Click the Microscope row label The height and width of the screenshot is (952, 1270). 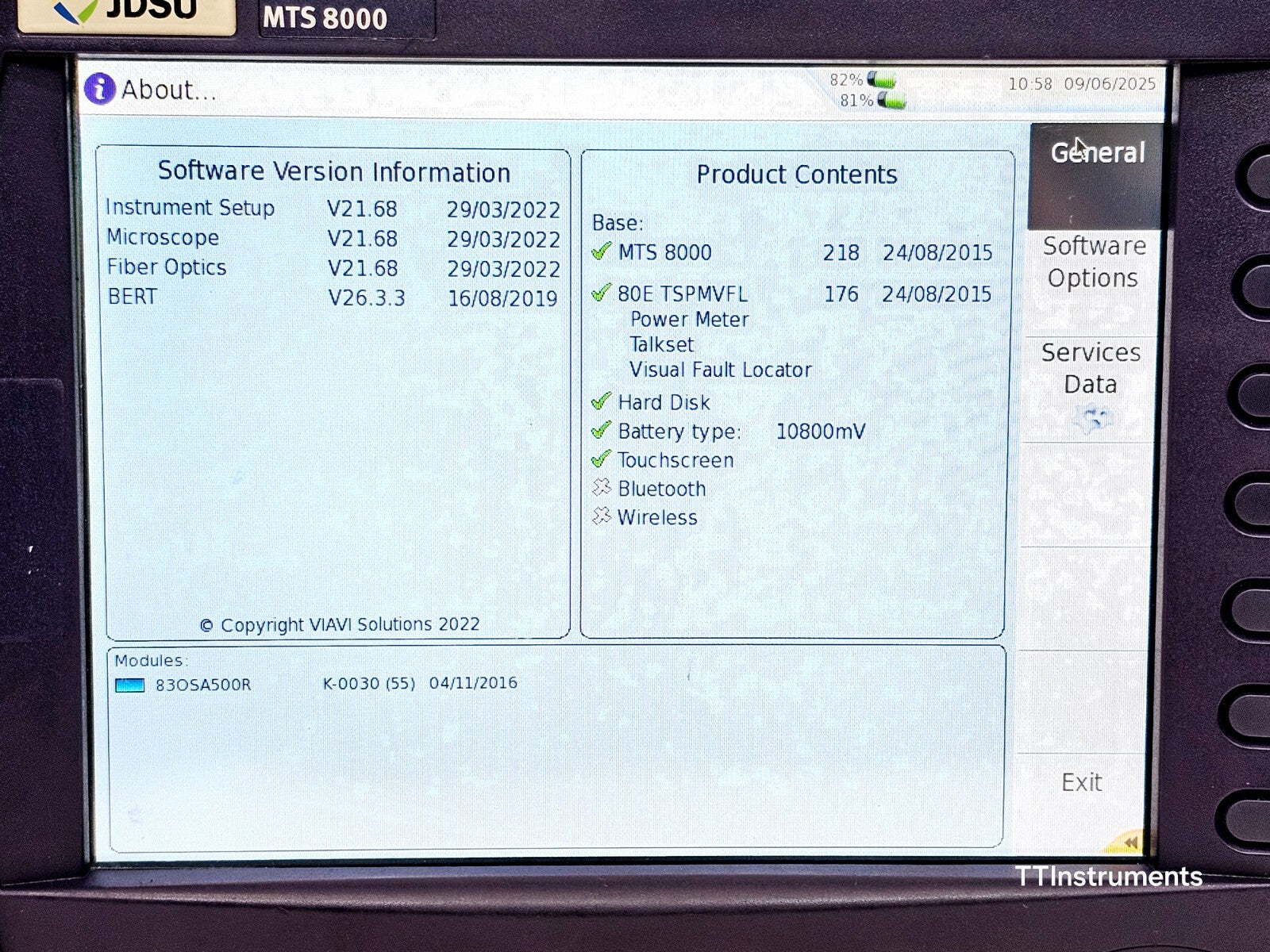coord(163,237)
